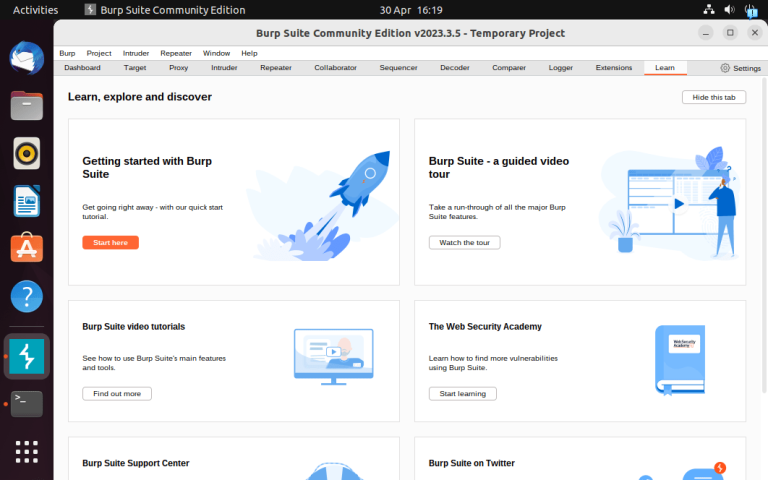Click The Web Security Academy heading

point(485,326)
